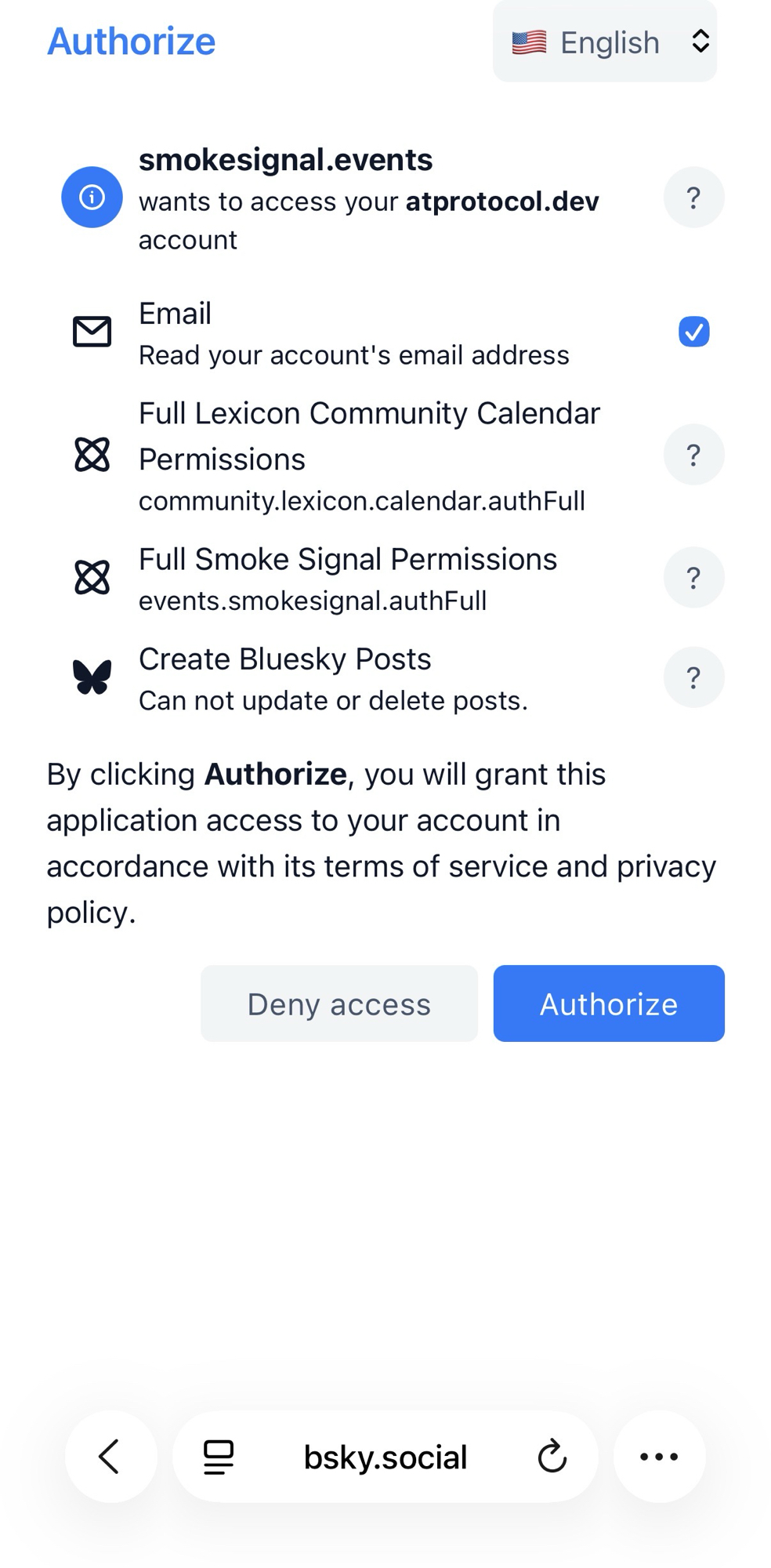Screen dimensions: 771x1568
Task: Click the up-down chevrons on the language selector
Action: point(700,42)
